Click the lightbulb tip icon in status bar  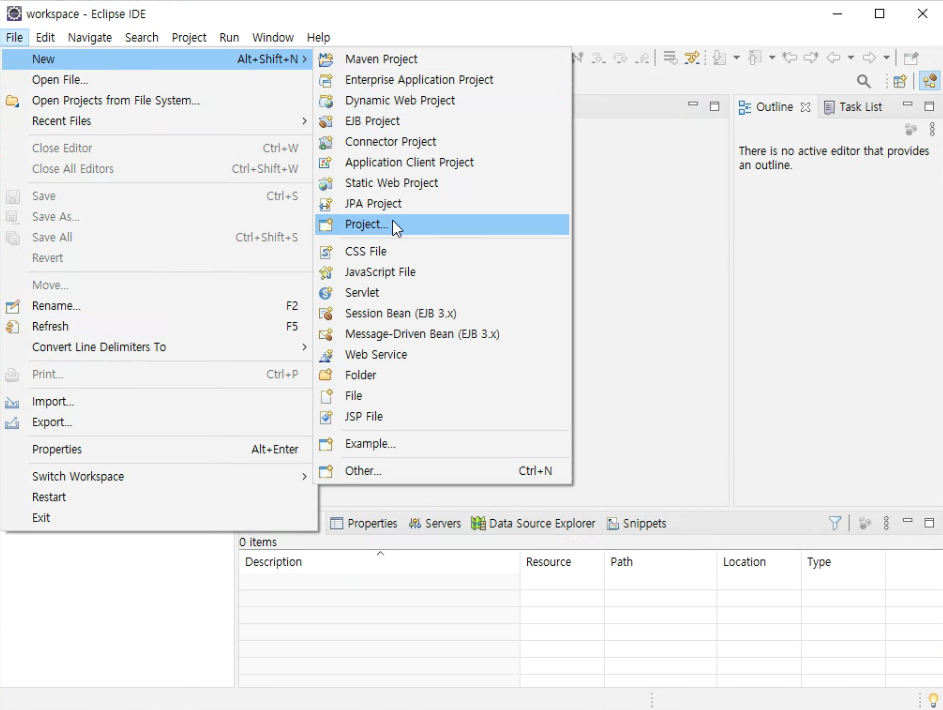point(933,700)
